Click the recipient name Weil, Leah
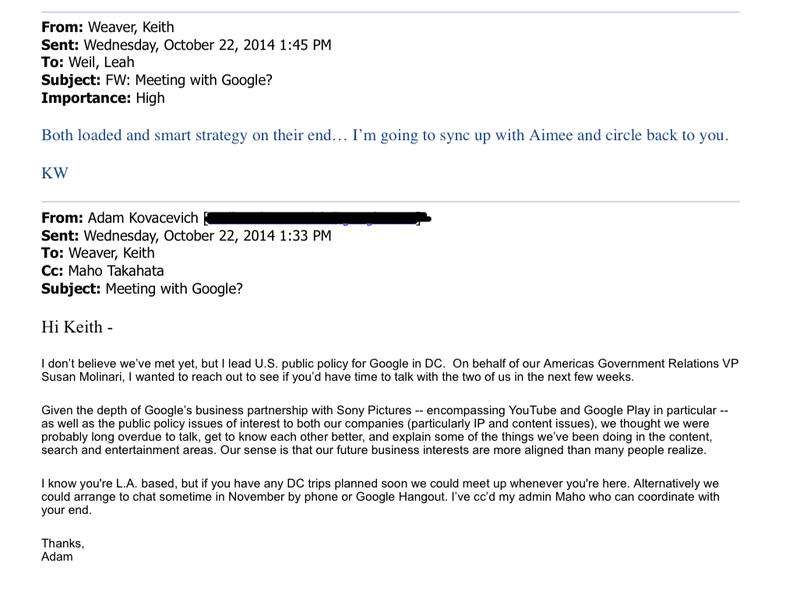Screen dimensions: 800x598 tap(101, 62)
